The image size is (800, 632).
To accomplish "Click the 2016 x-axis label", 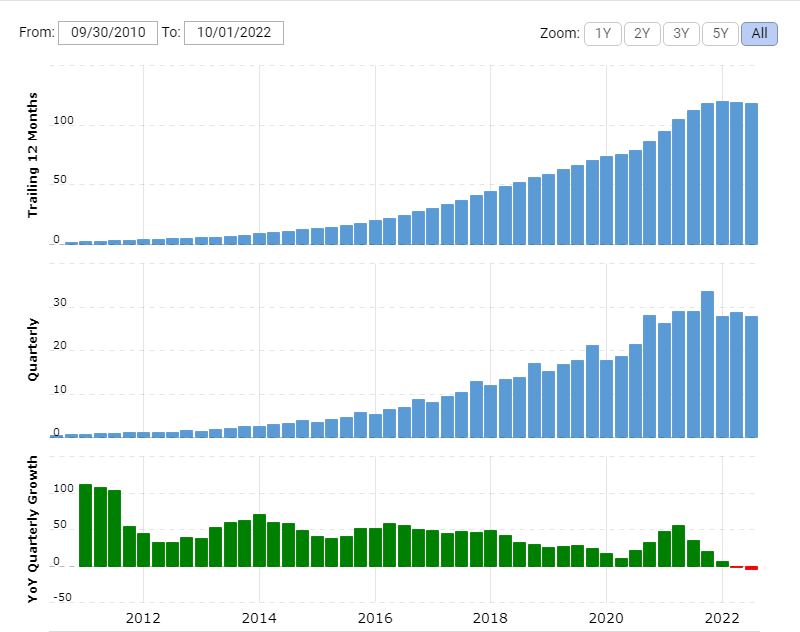I will point(375,618).
